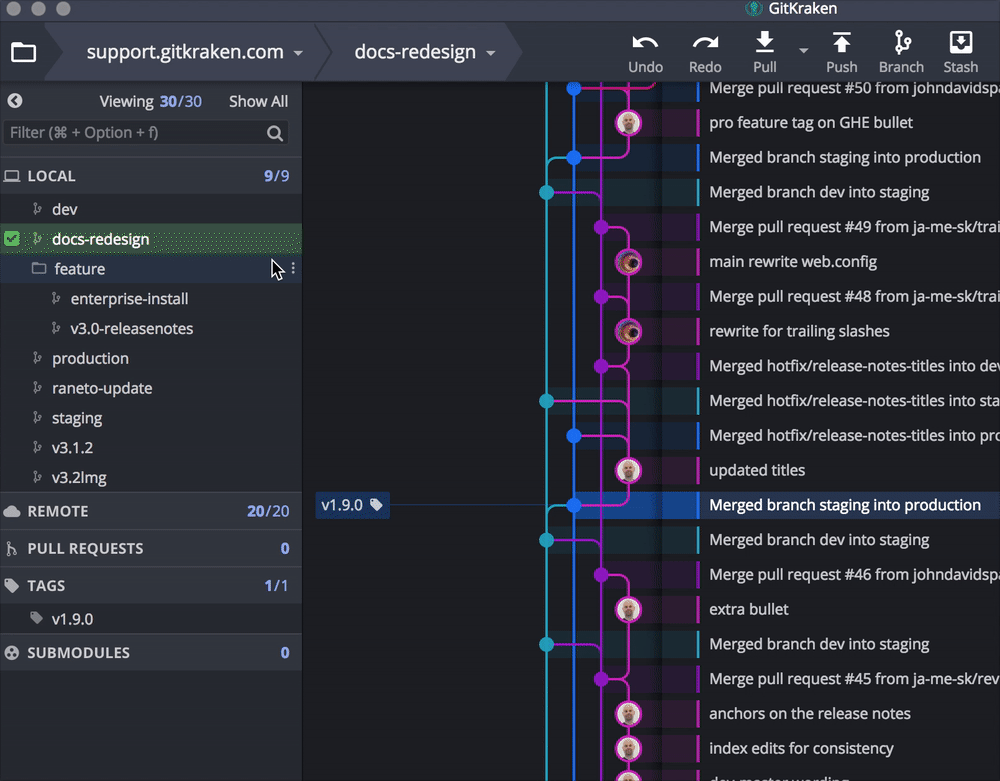Viewport: 1000px width, 781px height.
Task: Expand the SUBMODULES section
Action: (x=151, y=653)
